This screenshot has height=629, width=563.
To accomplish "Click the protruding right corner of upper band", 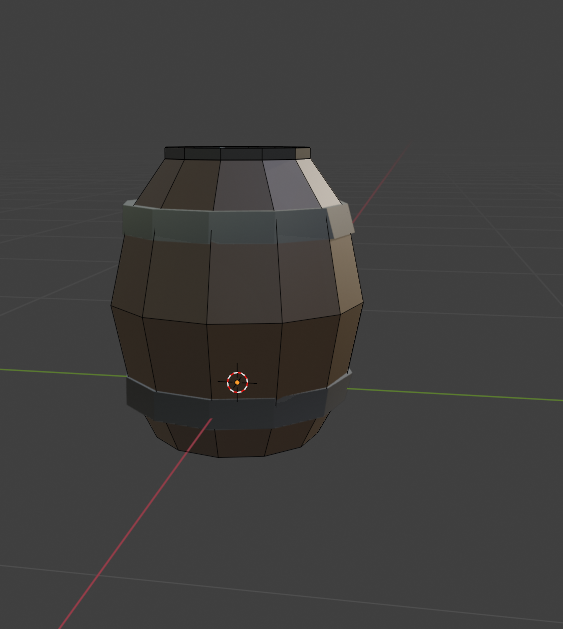I will (341, 220).
